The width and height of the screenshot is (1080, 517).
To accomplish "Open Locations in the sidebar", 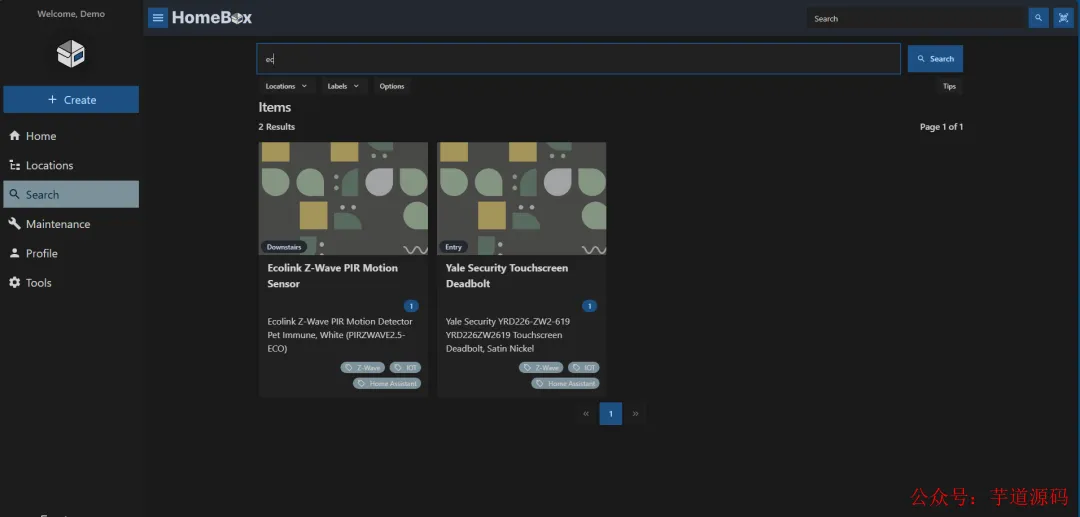I will click(71, 165).
